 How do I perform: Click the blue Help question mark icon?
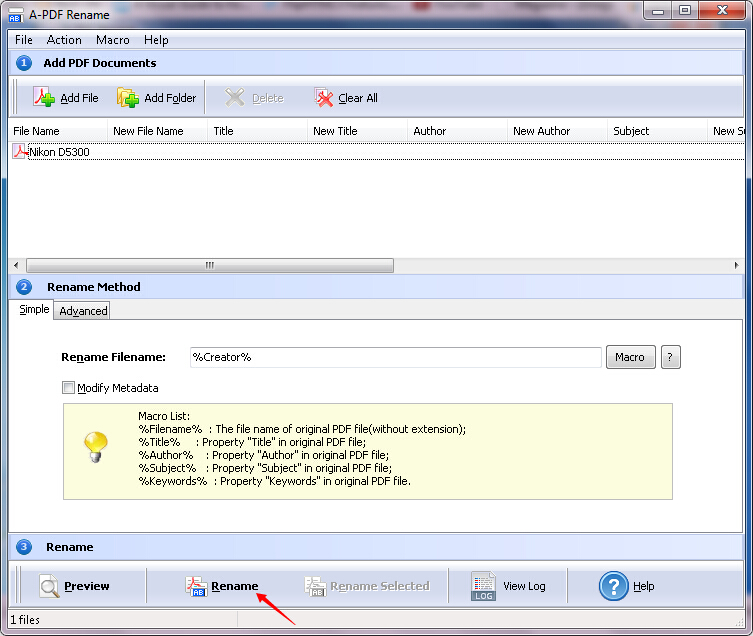pyautogui.click(x=613, y=586)
